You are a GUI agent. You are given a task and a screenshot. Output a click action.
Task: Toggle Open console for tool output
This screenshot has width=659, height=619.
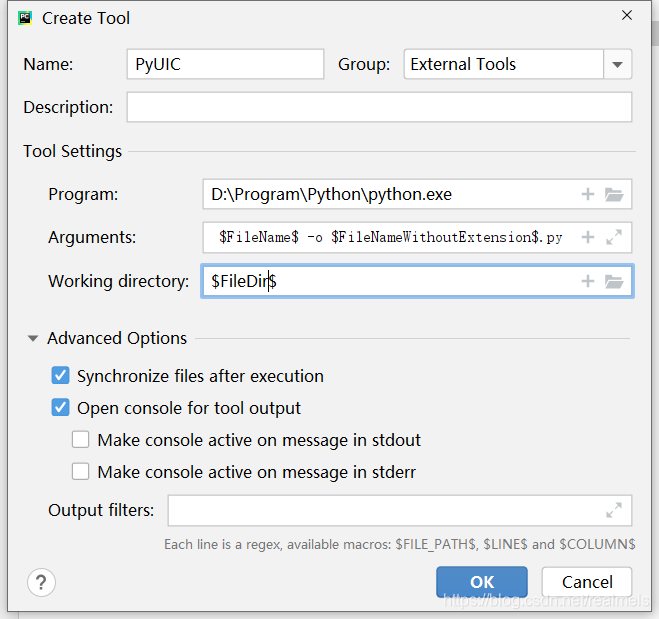[61, 408]
